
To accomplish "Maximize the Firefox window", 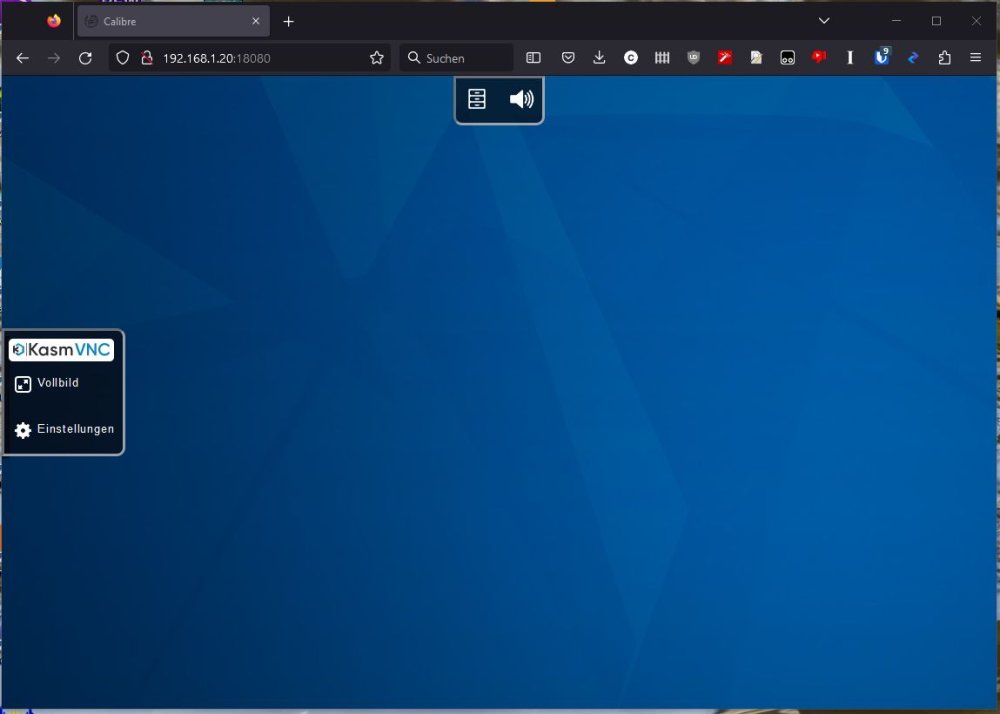I will coord(936,21).
